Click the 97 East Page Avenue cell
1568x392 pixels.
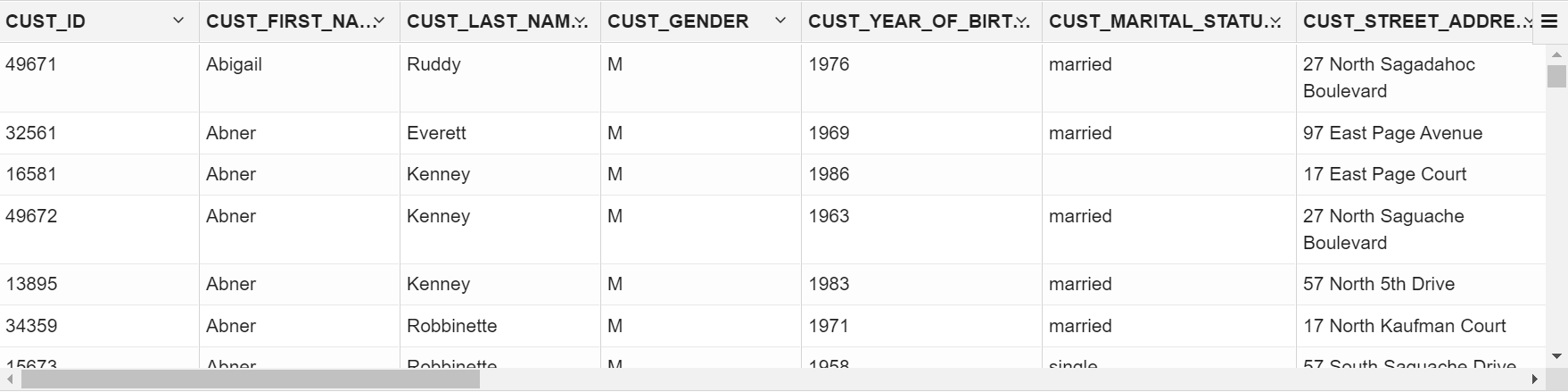point(1392,133)
